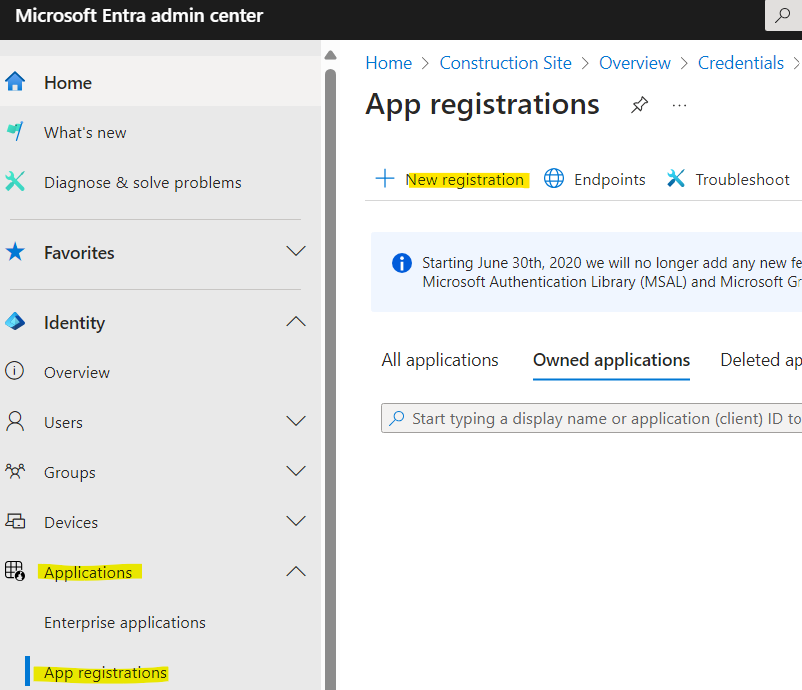Click the plus icon for new registration
Image resolution: width=802 pixels, height=690 pixels.
point(385,179)
